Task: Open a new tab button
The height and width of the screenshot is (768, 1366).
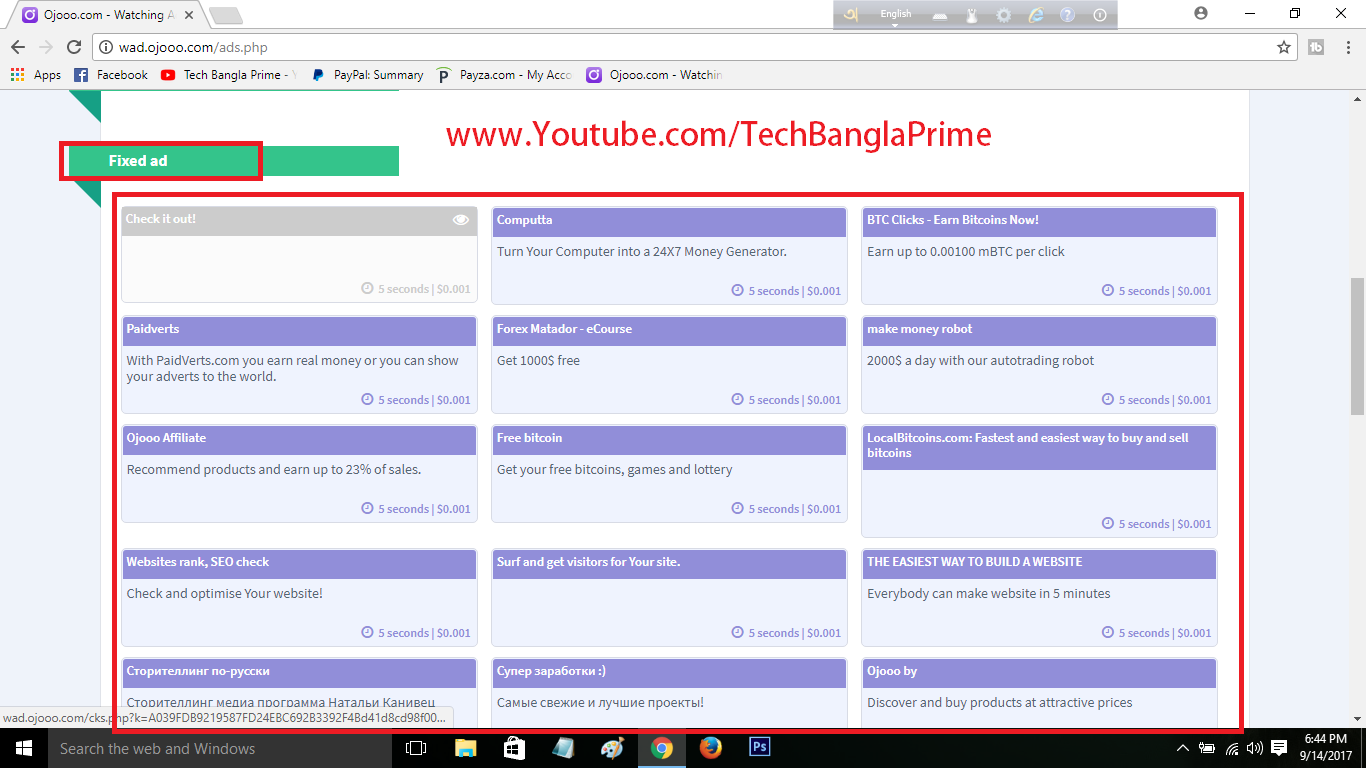Action: (x=226, y=15)
